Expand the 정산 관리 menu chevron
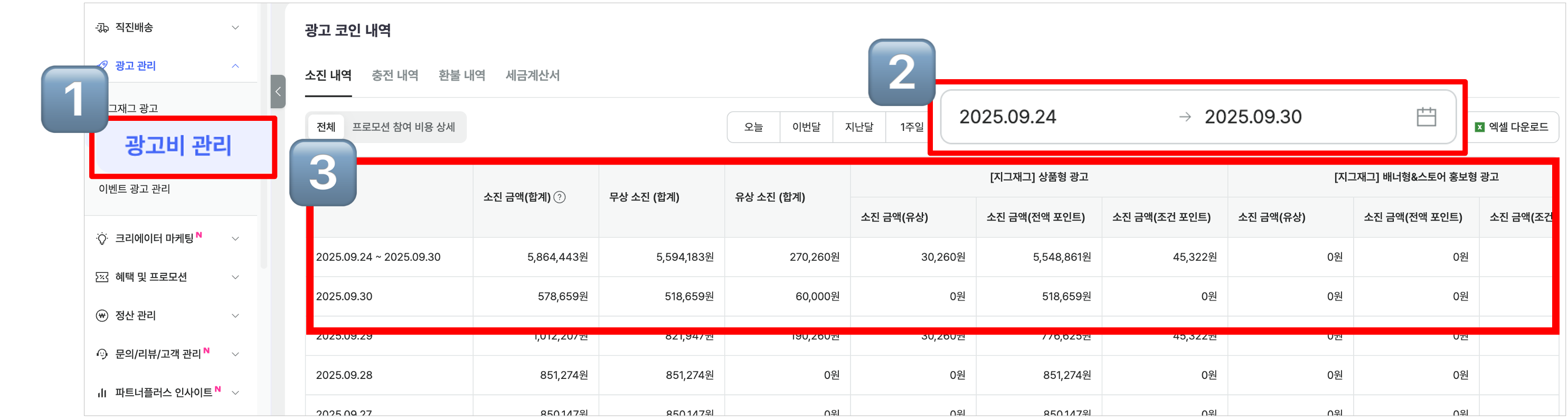Image resolution: width=1568 pixels, height=418 pixels. point(235,316)
